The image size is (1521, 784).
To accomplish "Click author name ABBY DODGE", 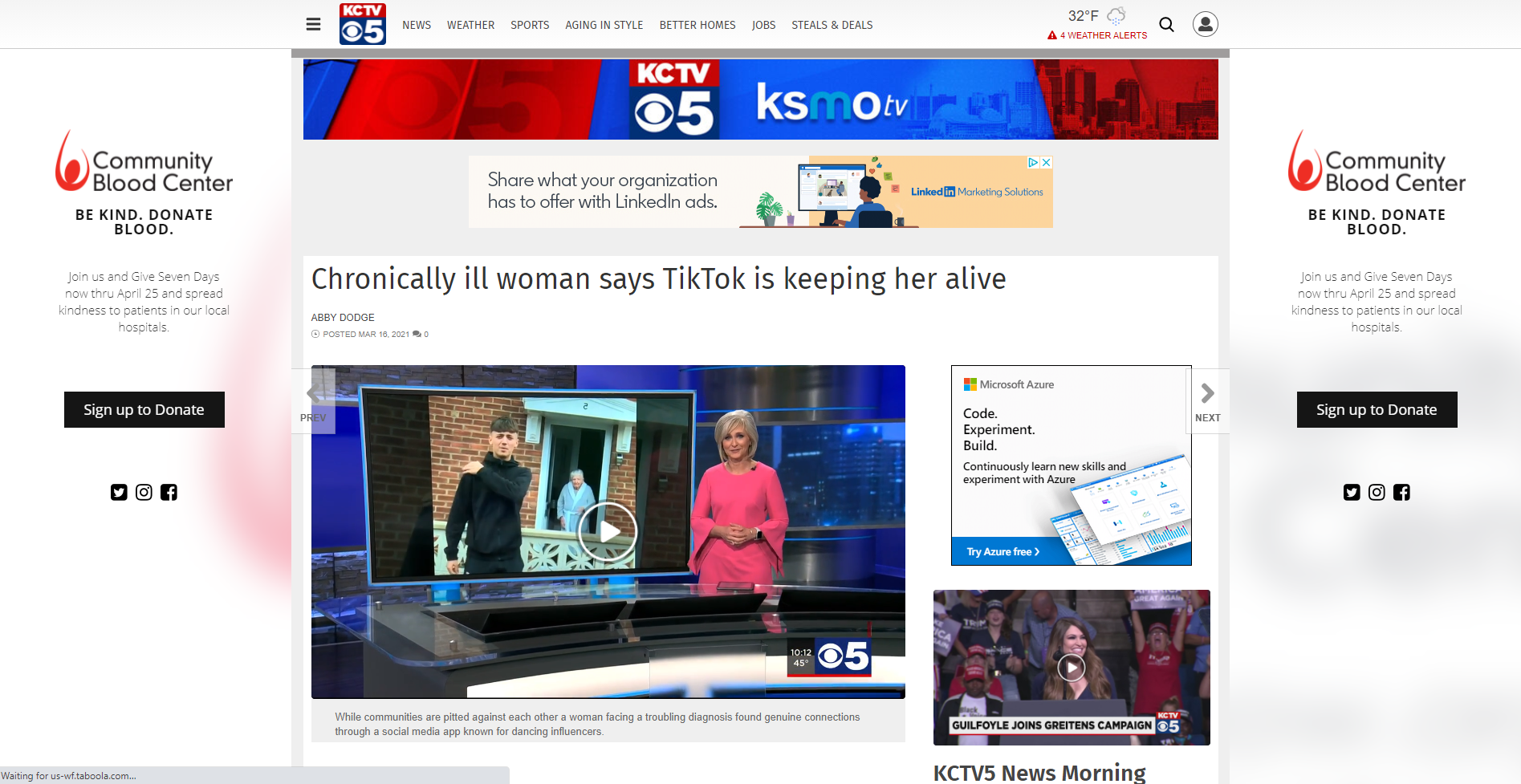I will tap(343, 318).
